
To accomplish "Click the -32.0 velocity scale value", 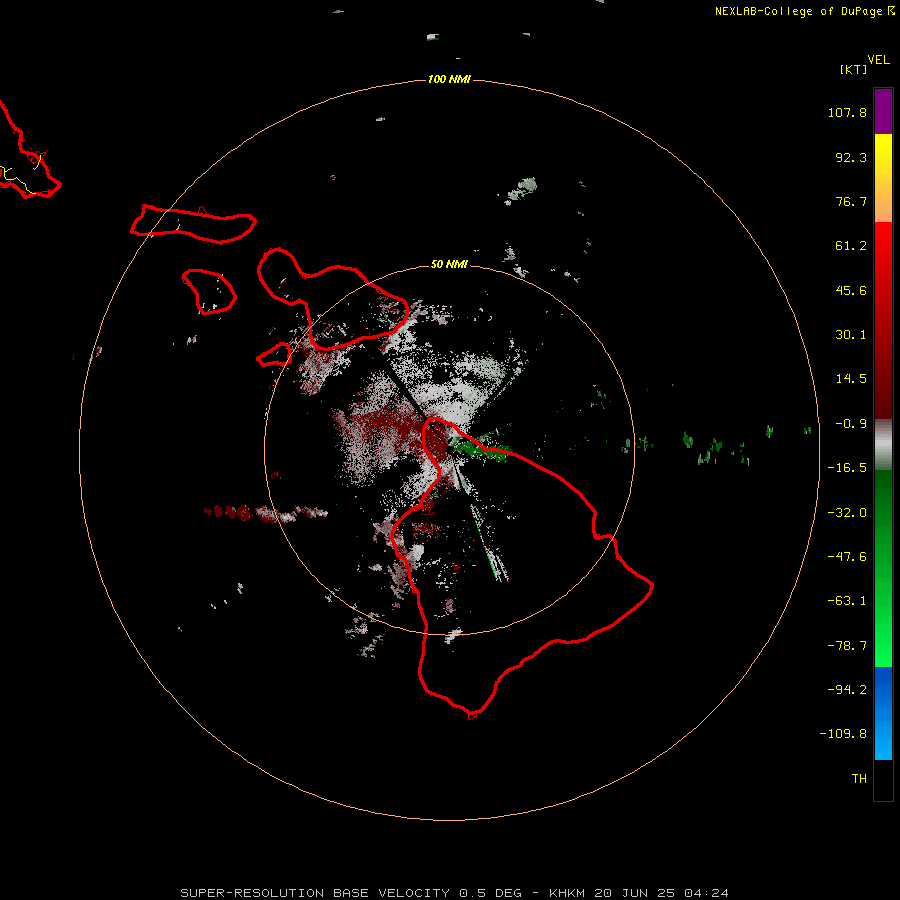I will (x=847, y=513).
